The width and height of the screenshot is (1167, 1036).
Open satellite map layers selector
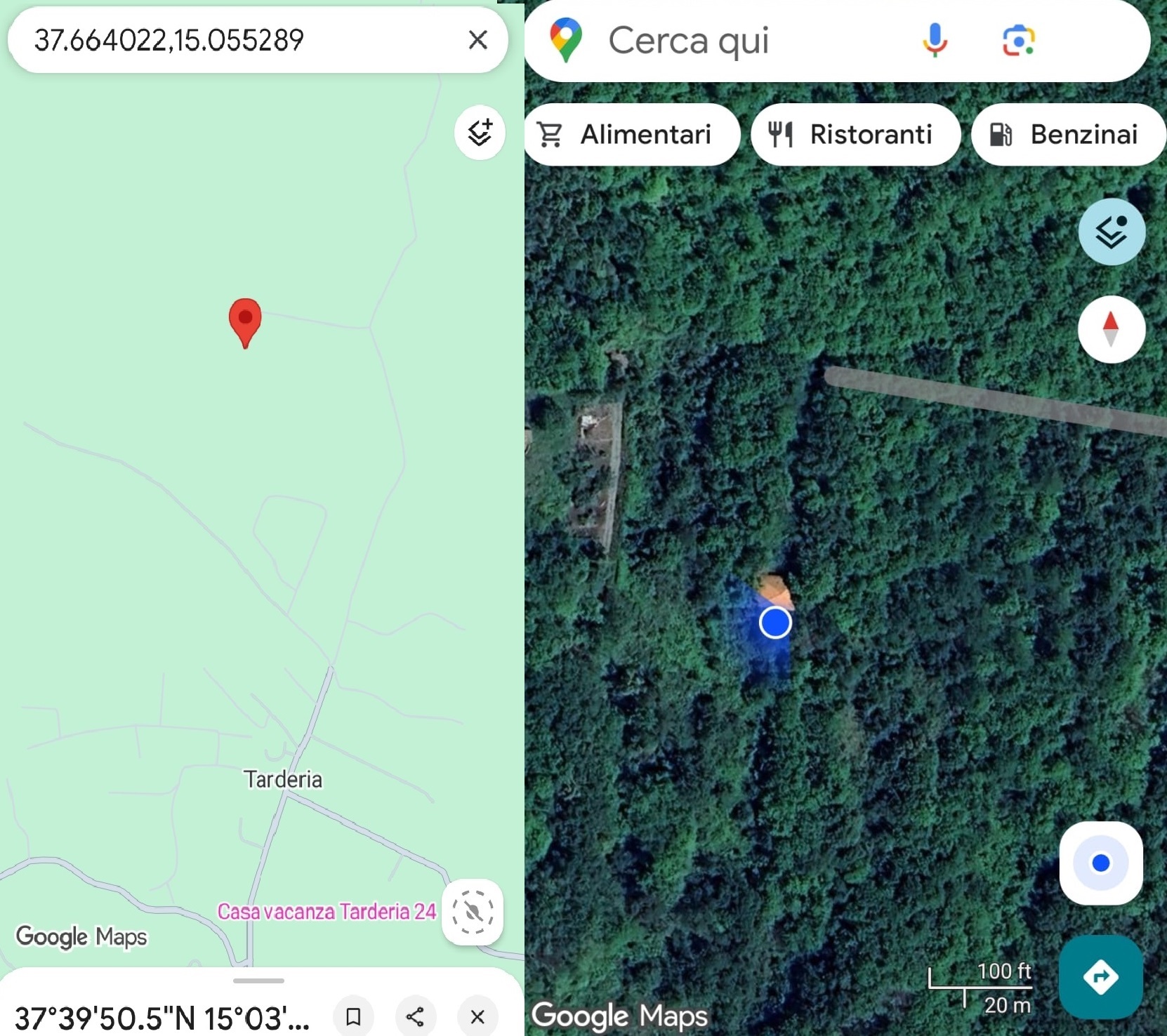coord(1112,232)
